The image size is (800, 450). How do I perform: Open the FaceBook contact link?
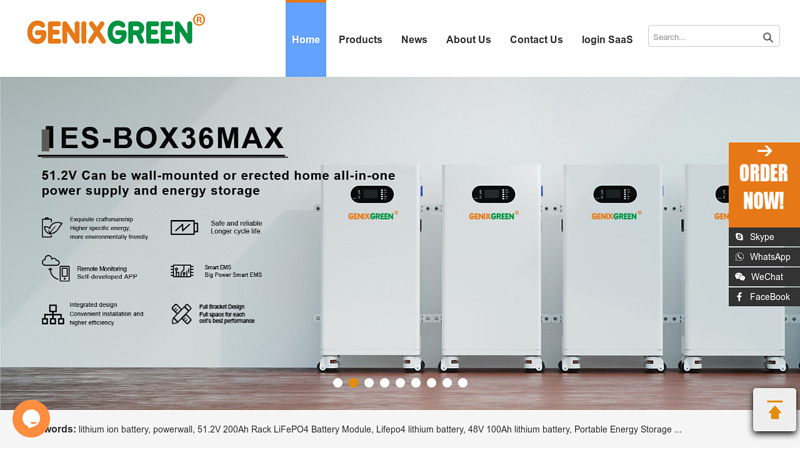pyautogui.click(x=764, y=296)
